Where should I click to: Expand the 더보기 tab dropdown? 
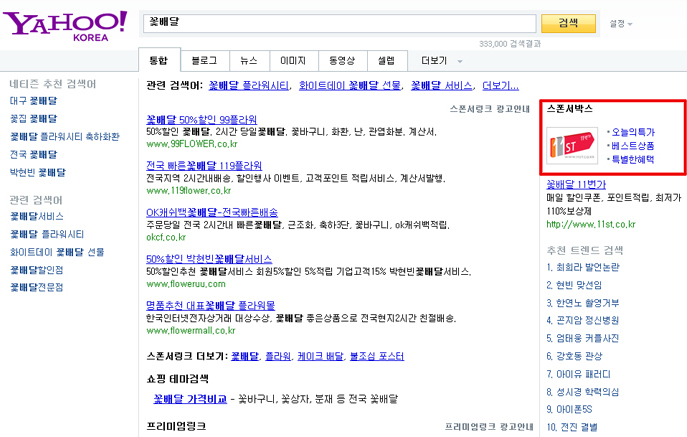tap(441, 60)
